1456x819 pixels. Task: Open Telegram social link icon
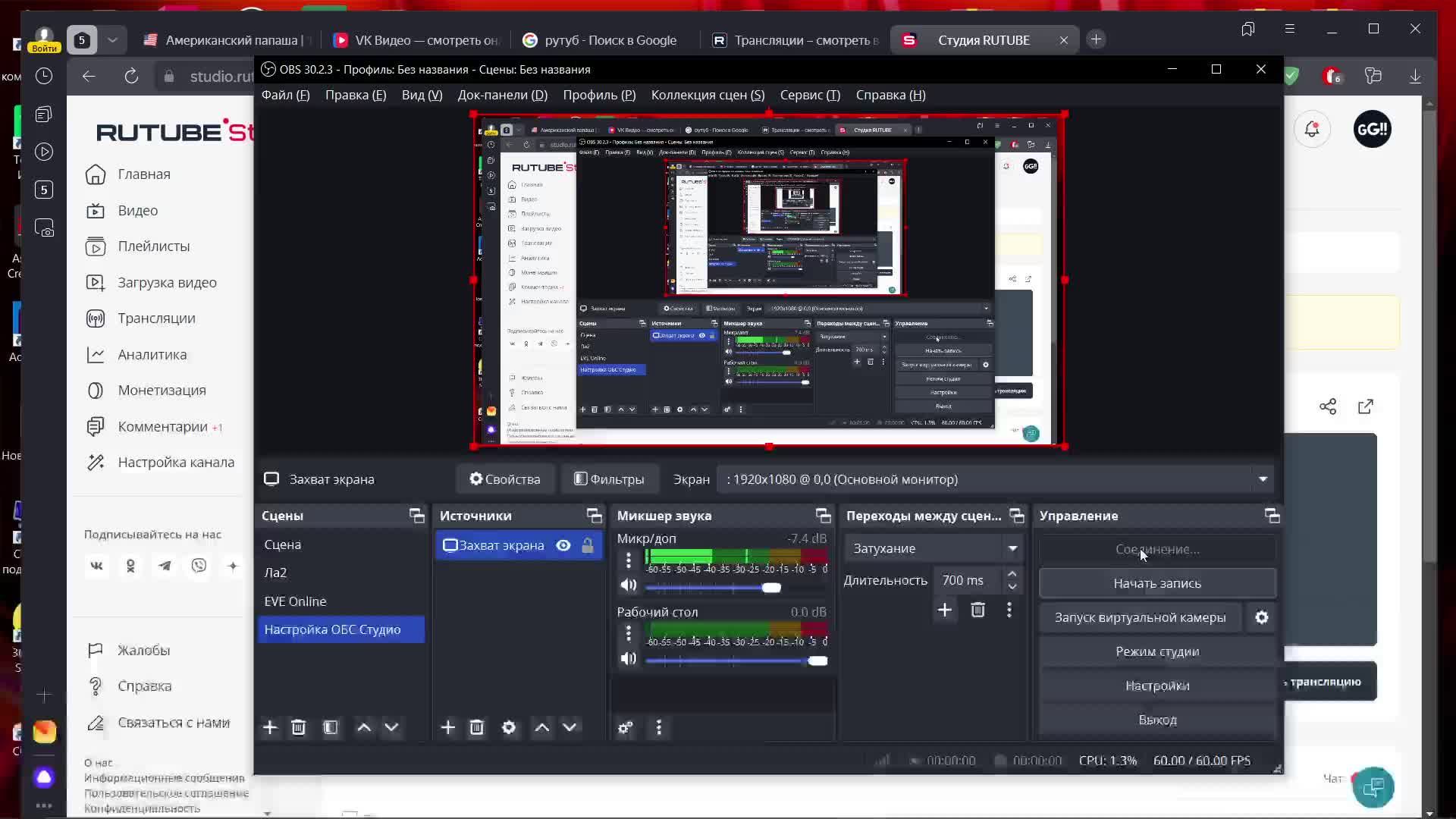point(165,566)
